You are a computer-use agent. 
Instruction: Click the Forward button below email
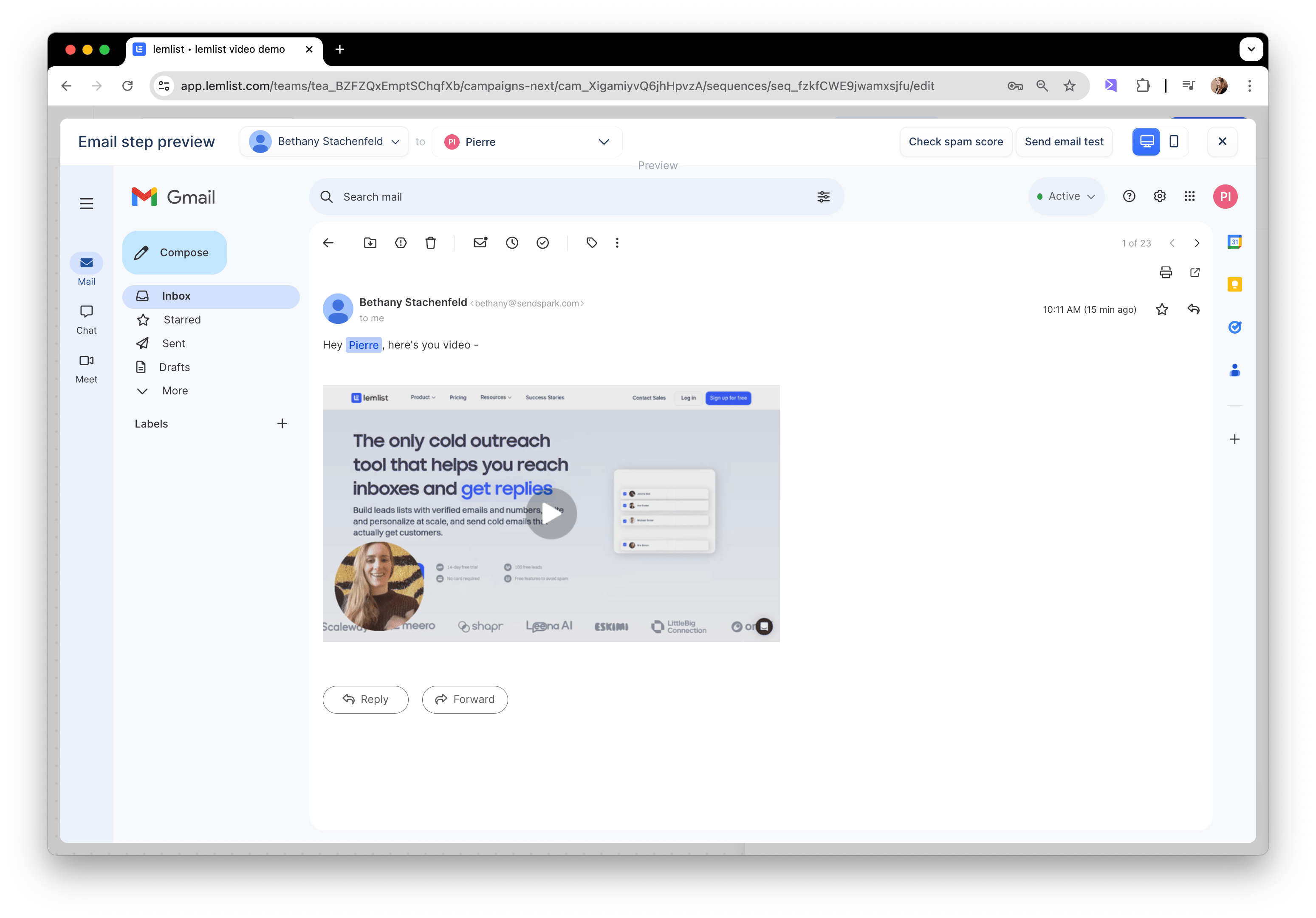pyautogui.click(x=465, y=699)
